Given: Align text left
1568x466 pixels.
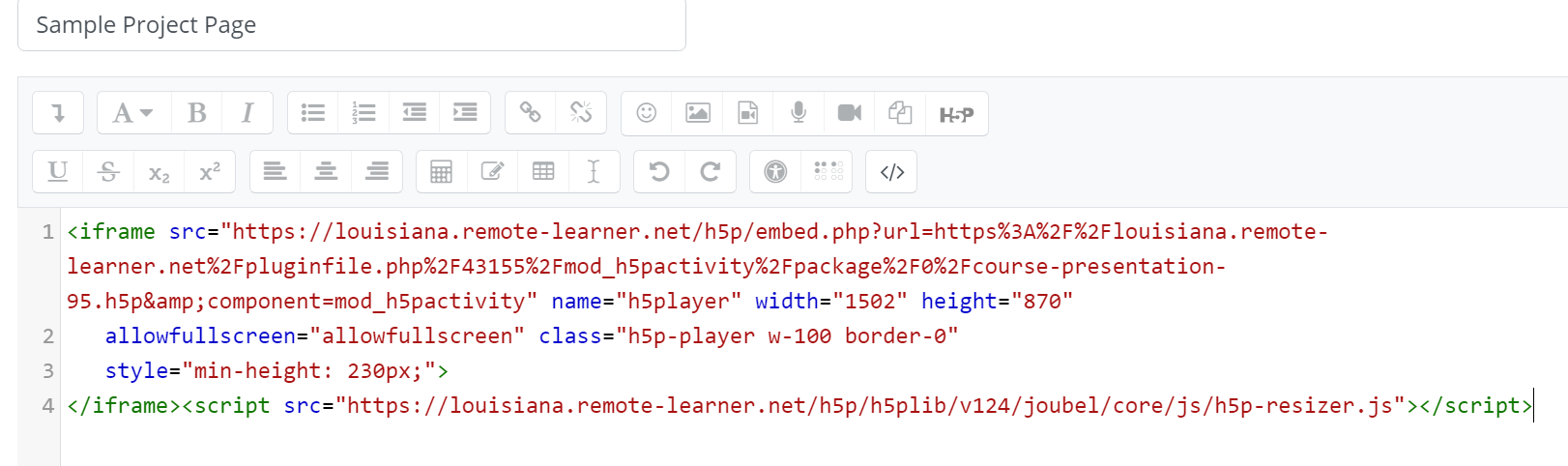Looking at the screenshot, I should coord(276,172).
